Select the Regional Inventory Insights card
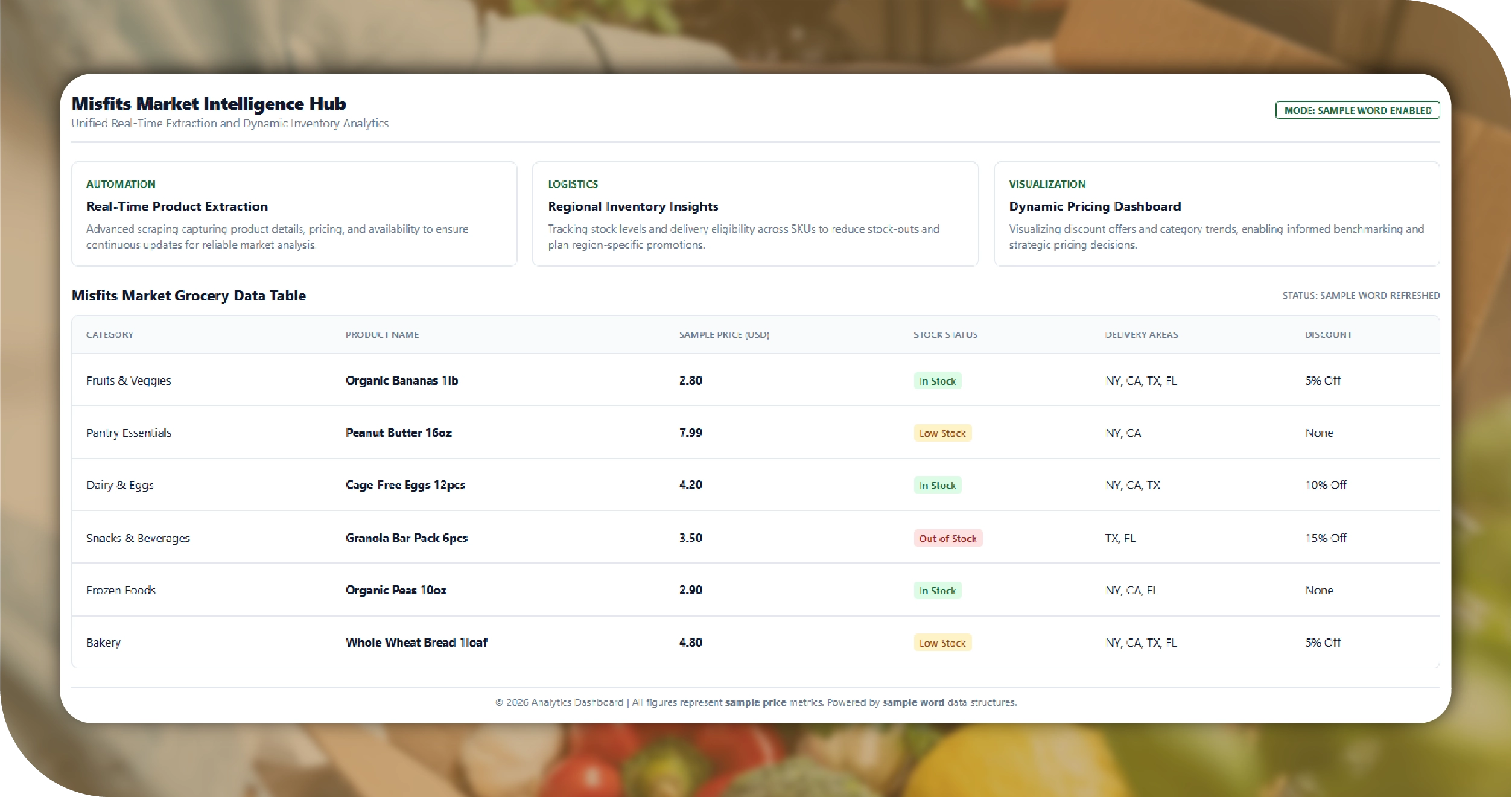The height and width of the screenshot is (797, 1512). 755,214
